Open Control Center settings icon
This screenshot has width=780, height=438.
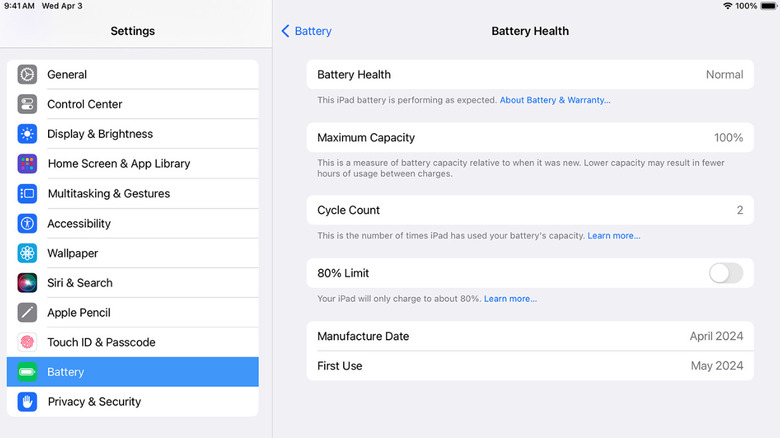27,104
